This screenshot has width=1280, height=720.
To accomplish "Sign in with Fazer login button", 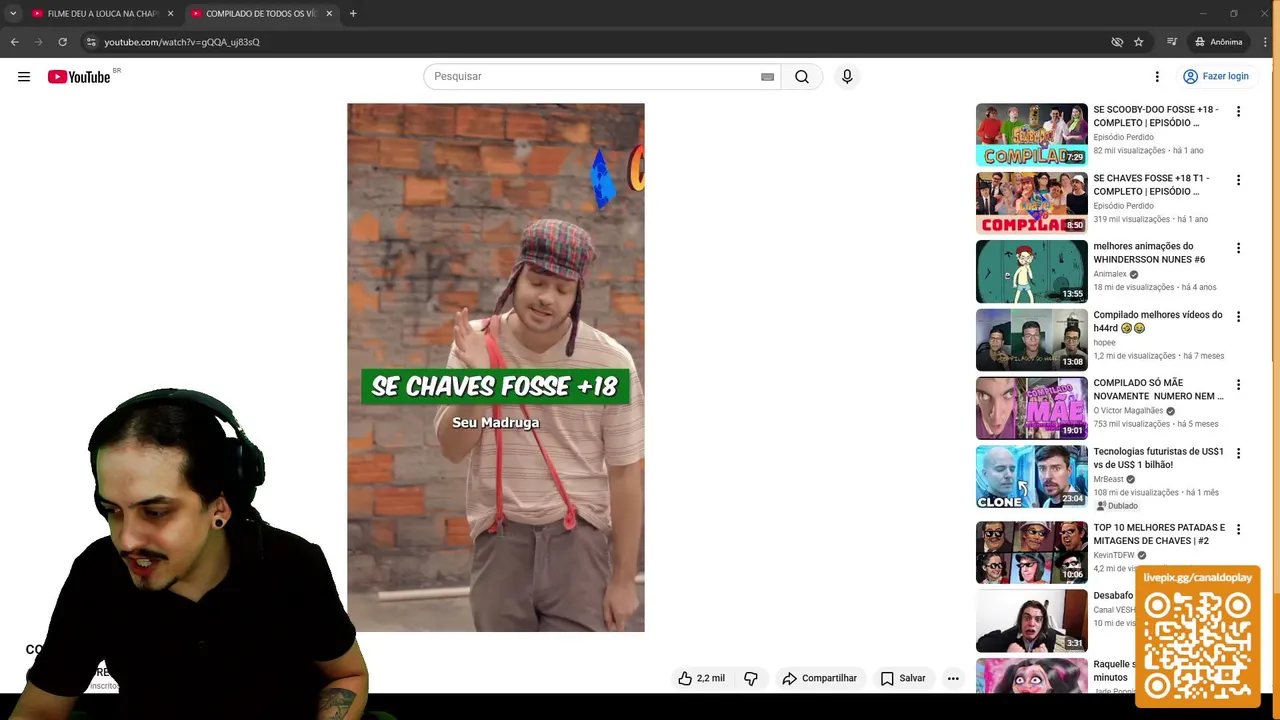I will coord(1216,76).
